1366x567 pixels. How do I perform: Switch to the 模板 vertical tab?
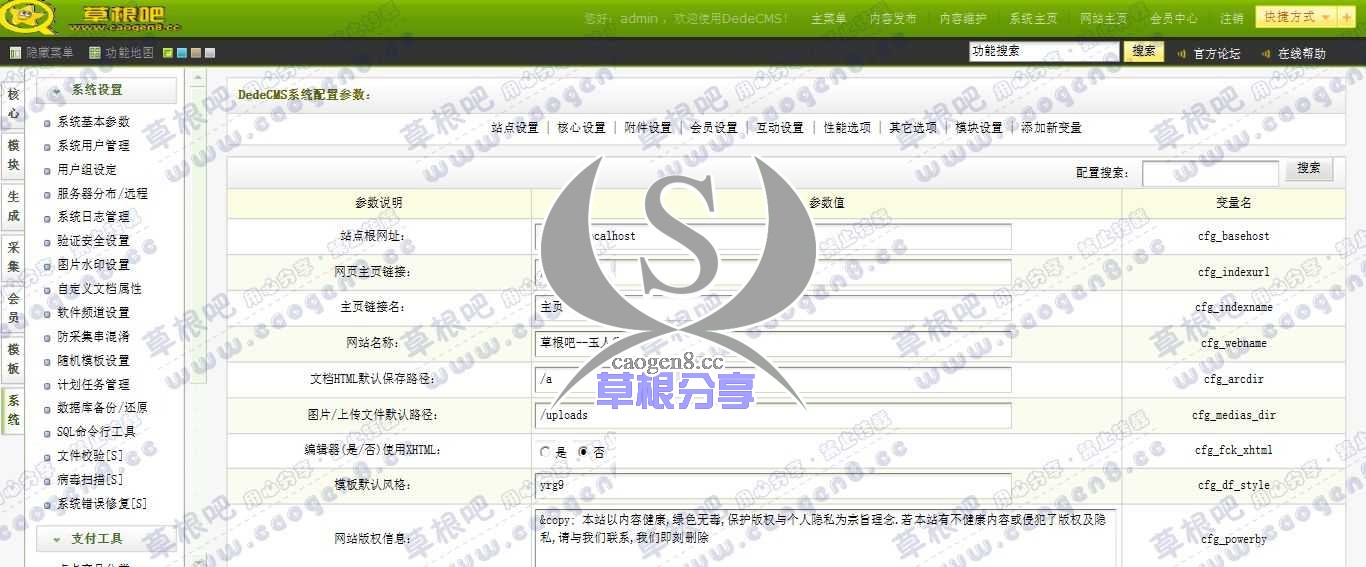coord(14,359)
